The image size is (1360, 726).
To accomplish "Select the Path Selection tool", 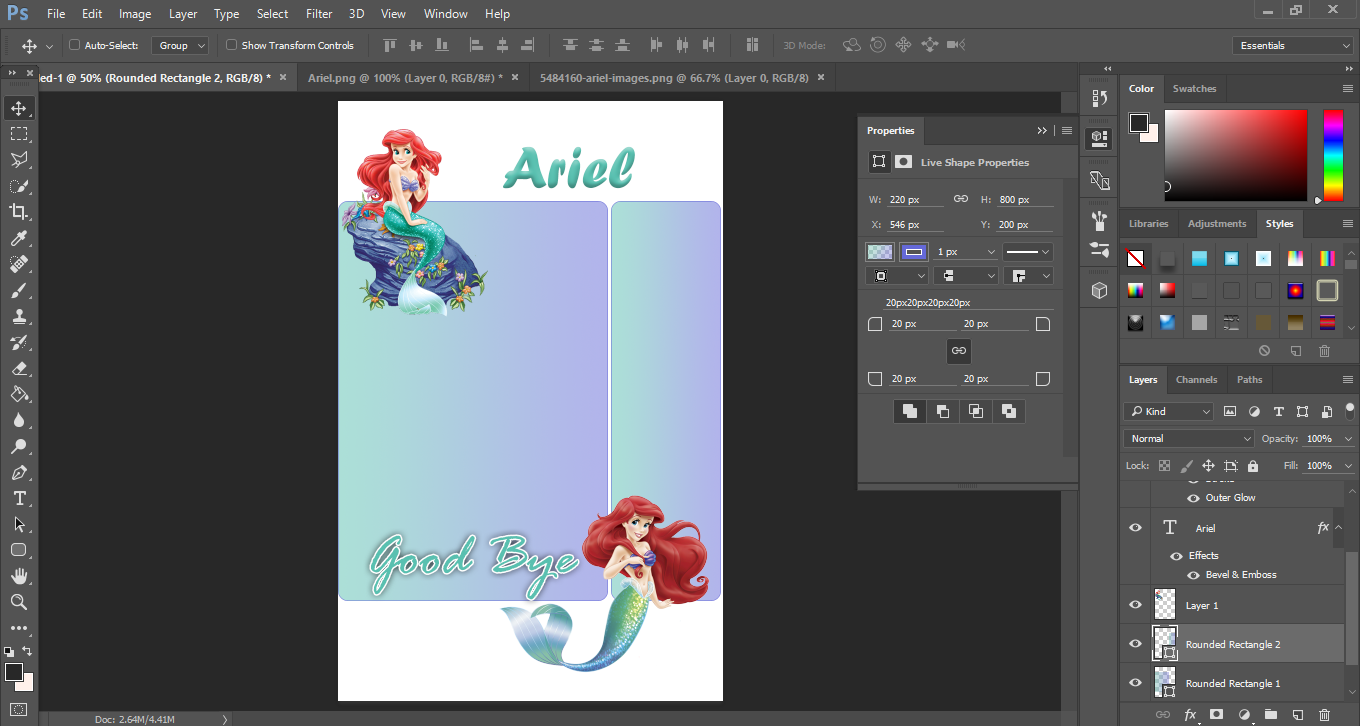I will 19,524.
